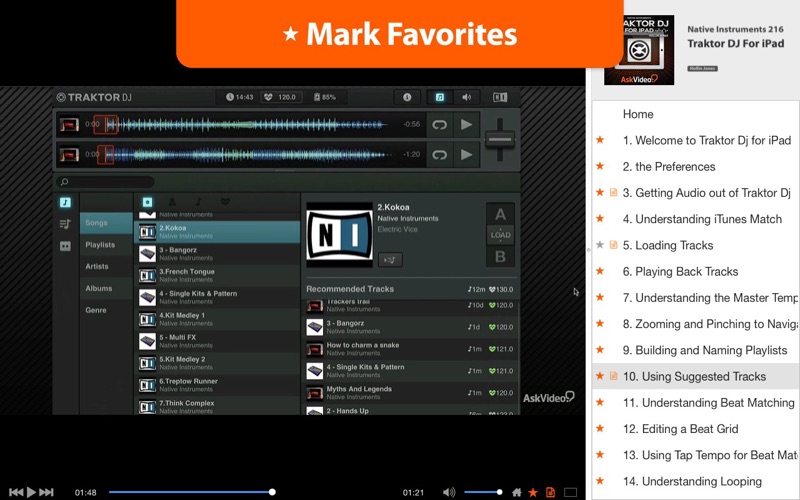The image size is (800, 500).
Task: Adjust the player volume slider
Action: 483,492
